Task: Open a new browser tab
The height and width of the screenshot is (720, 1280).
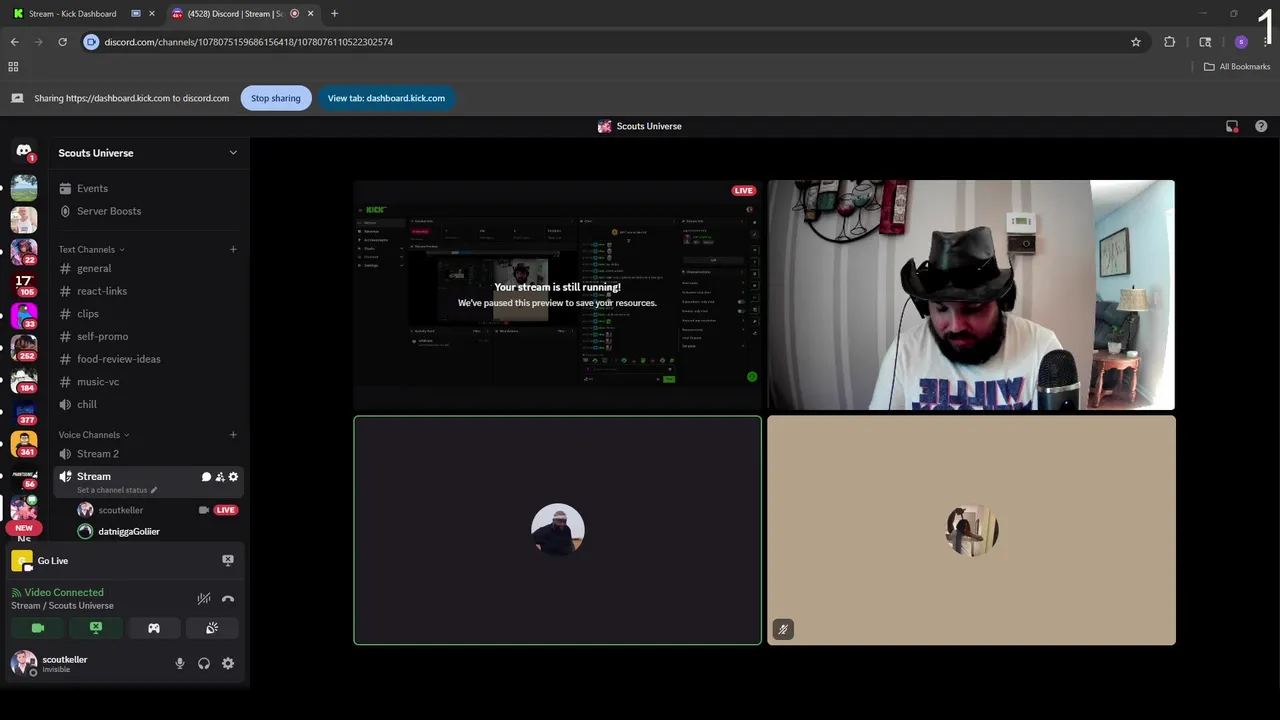Action: 334,14
